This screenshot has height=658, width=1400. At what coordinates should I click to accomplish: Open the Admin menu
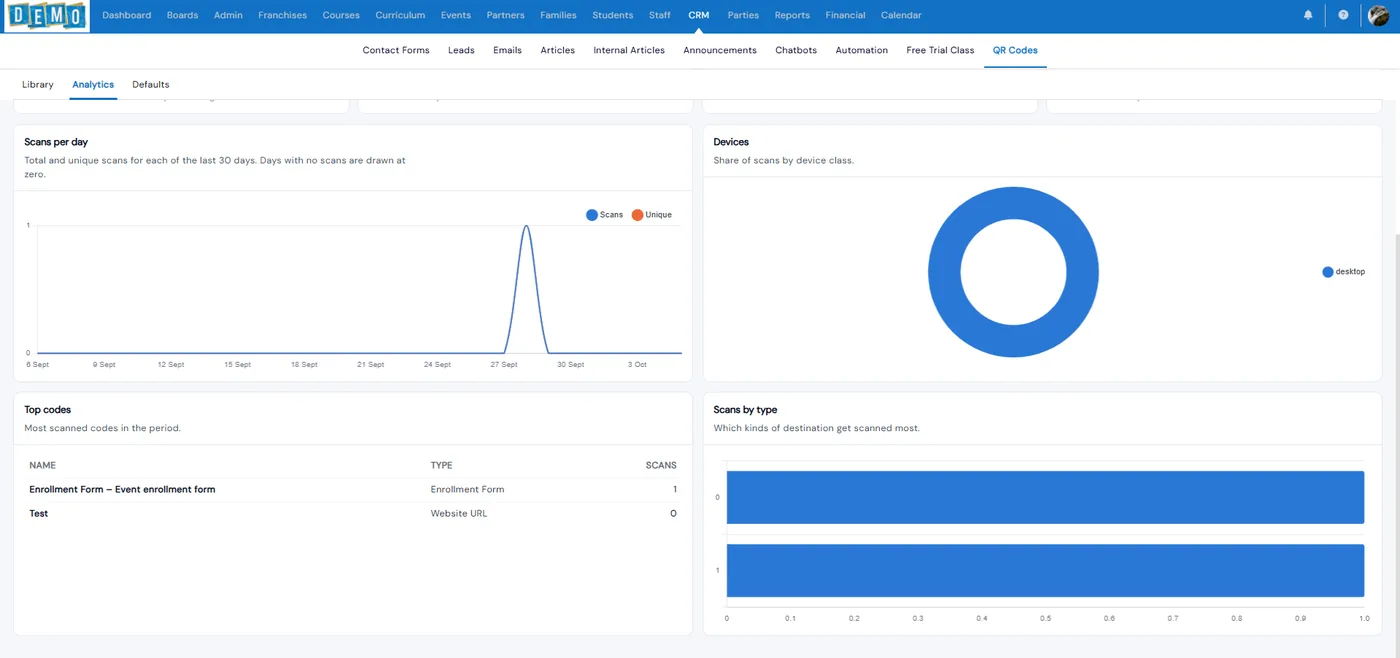click(x=228, y=15)
